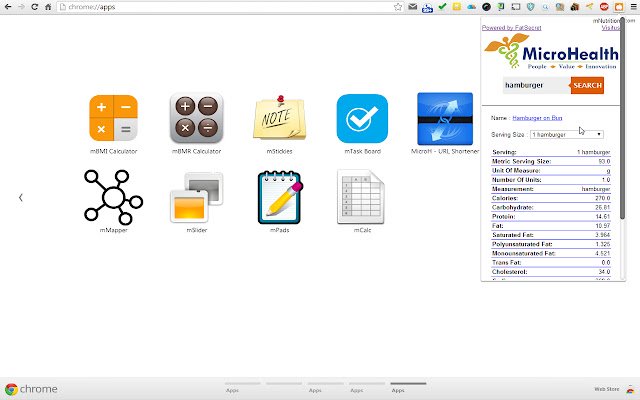The image size is (640, 400).
Task: Open the mStickies note app
Action: [x=280, y=118]
